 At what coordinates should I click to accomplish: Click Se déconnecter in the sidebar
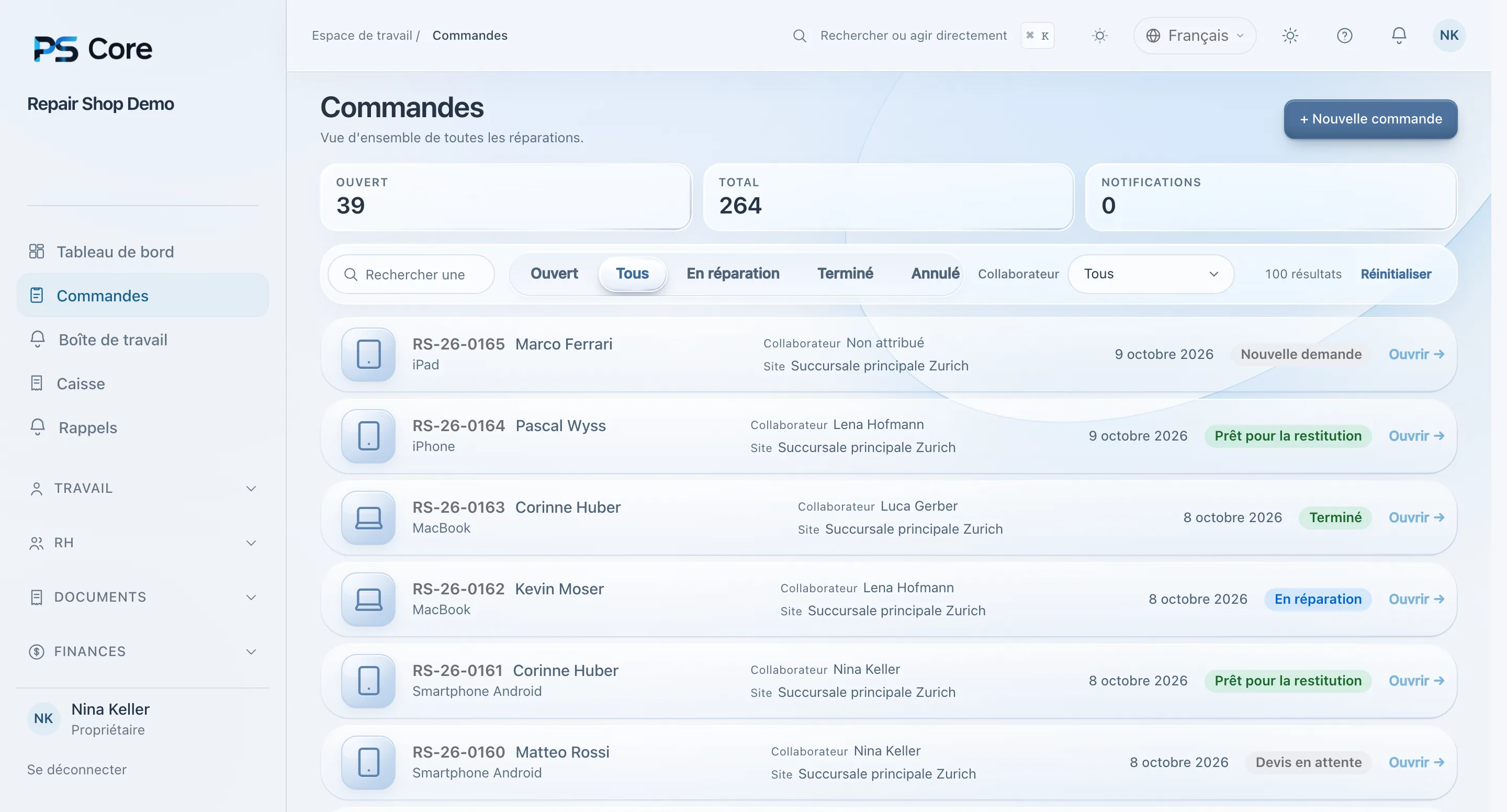[76, 769]
